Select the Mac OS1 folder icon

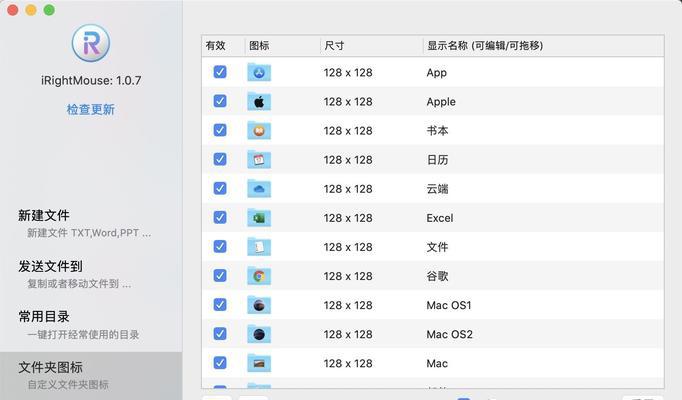point(259,305)
